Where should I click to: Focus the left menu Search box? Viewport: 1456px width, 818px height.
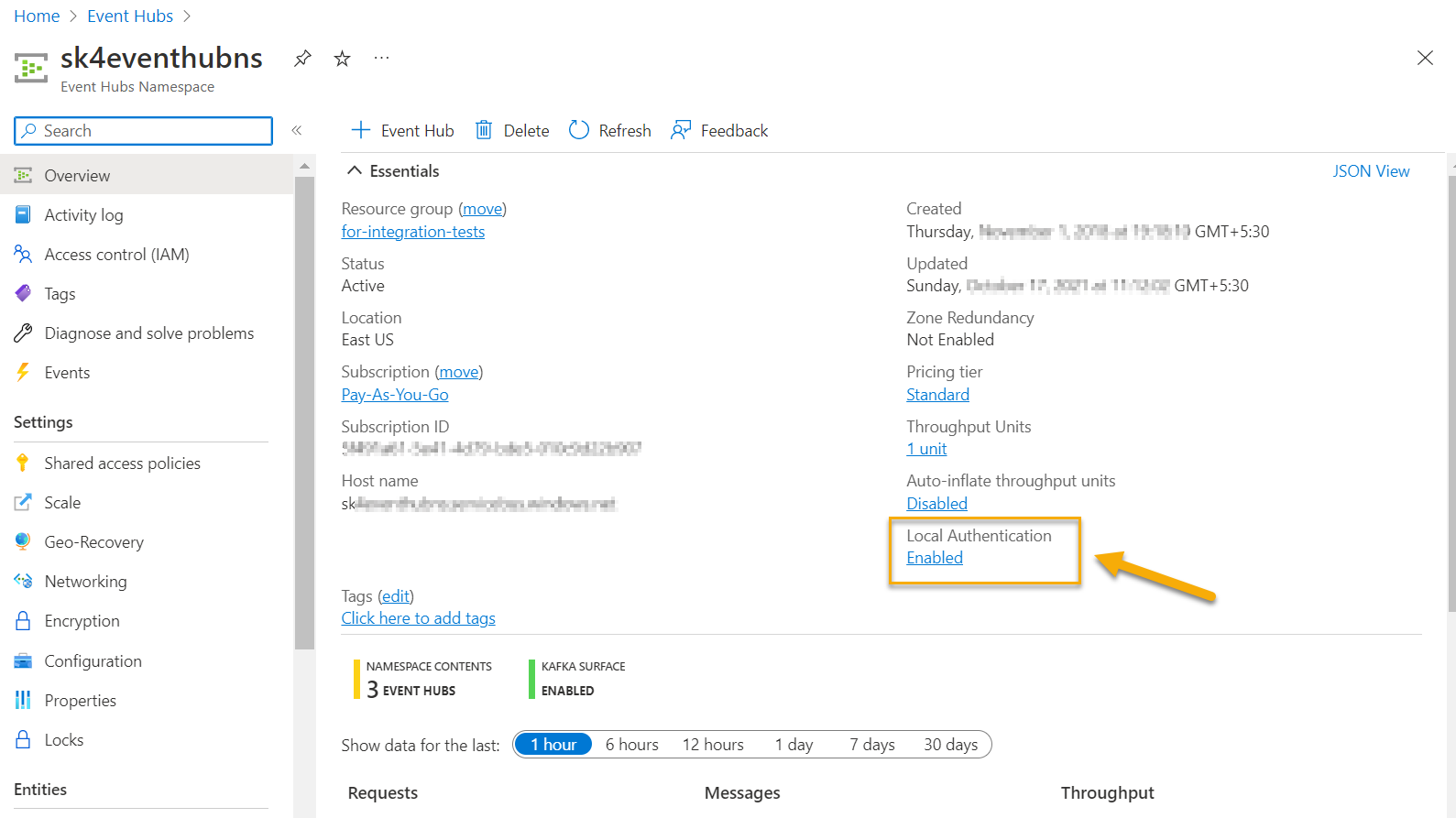coord(143,131)
